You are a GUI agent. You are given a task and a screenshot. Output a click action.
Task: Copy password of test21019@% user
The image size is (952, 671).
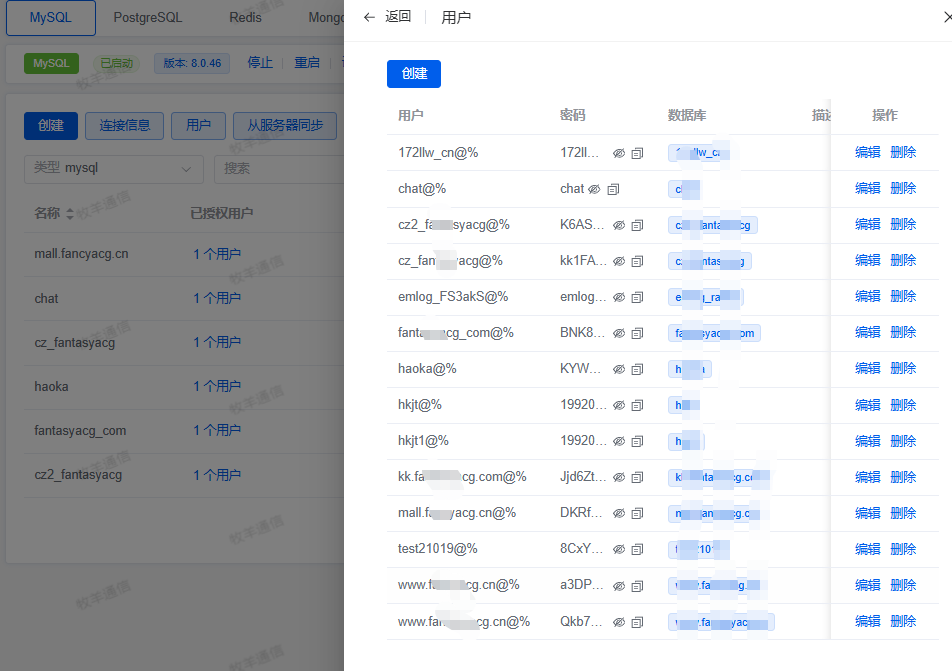pos(637,550)
